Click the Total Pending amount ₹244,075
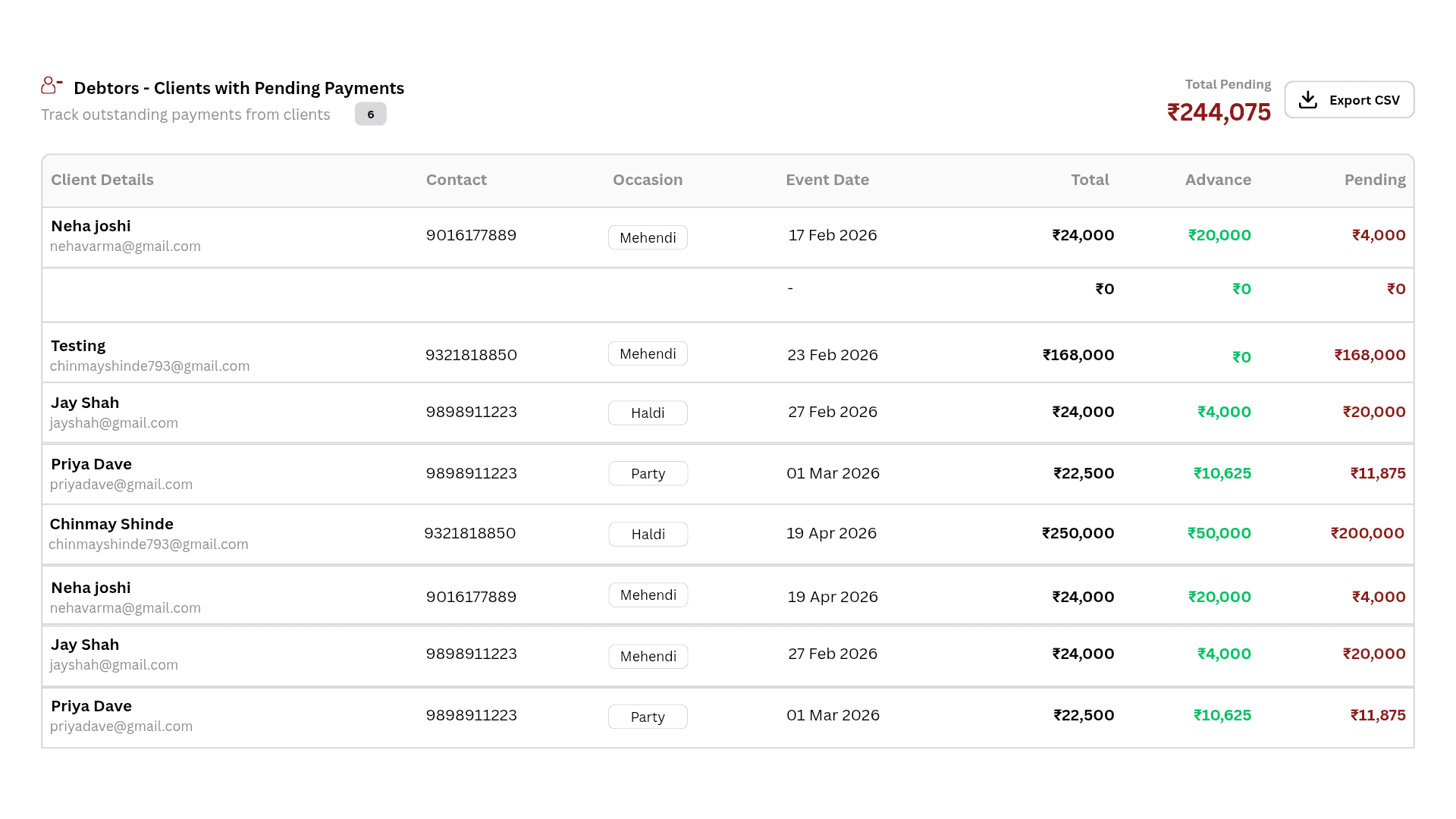Image resolution: width=1456 pixels, height=819 pixels. pyautogui.click(x=1219, y=111)
